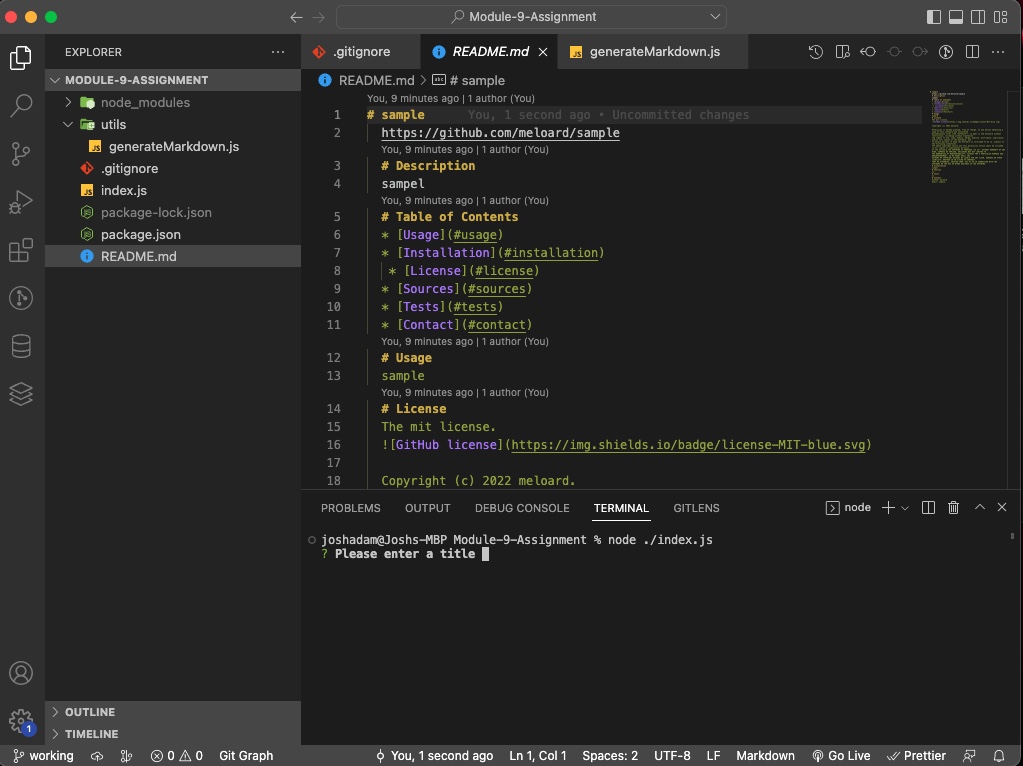Open Source Control view in activity bar
This screenshot has height=766, width=1023.
coord(21,153)
